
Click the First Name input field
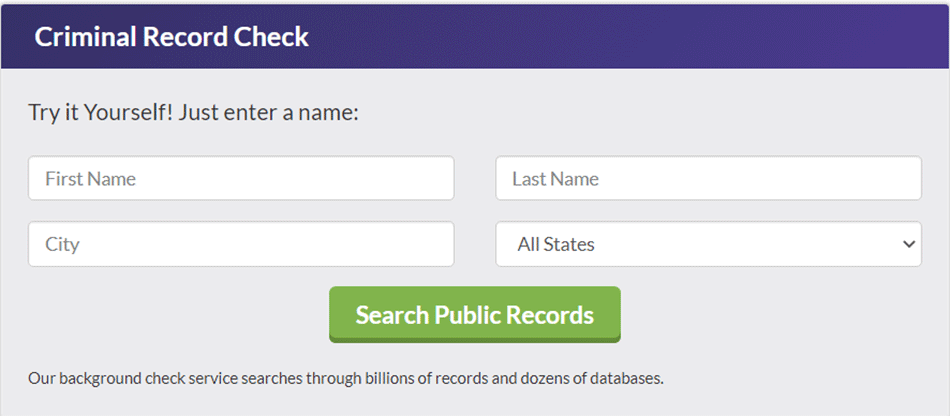pyautogui.click(x=240, y=178)
